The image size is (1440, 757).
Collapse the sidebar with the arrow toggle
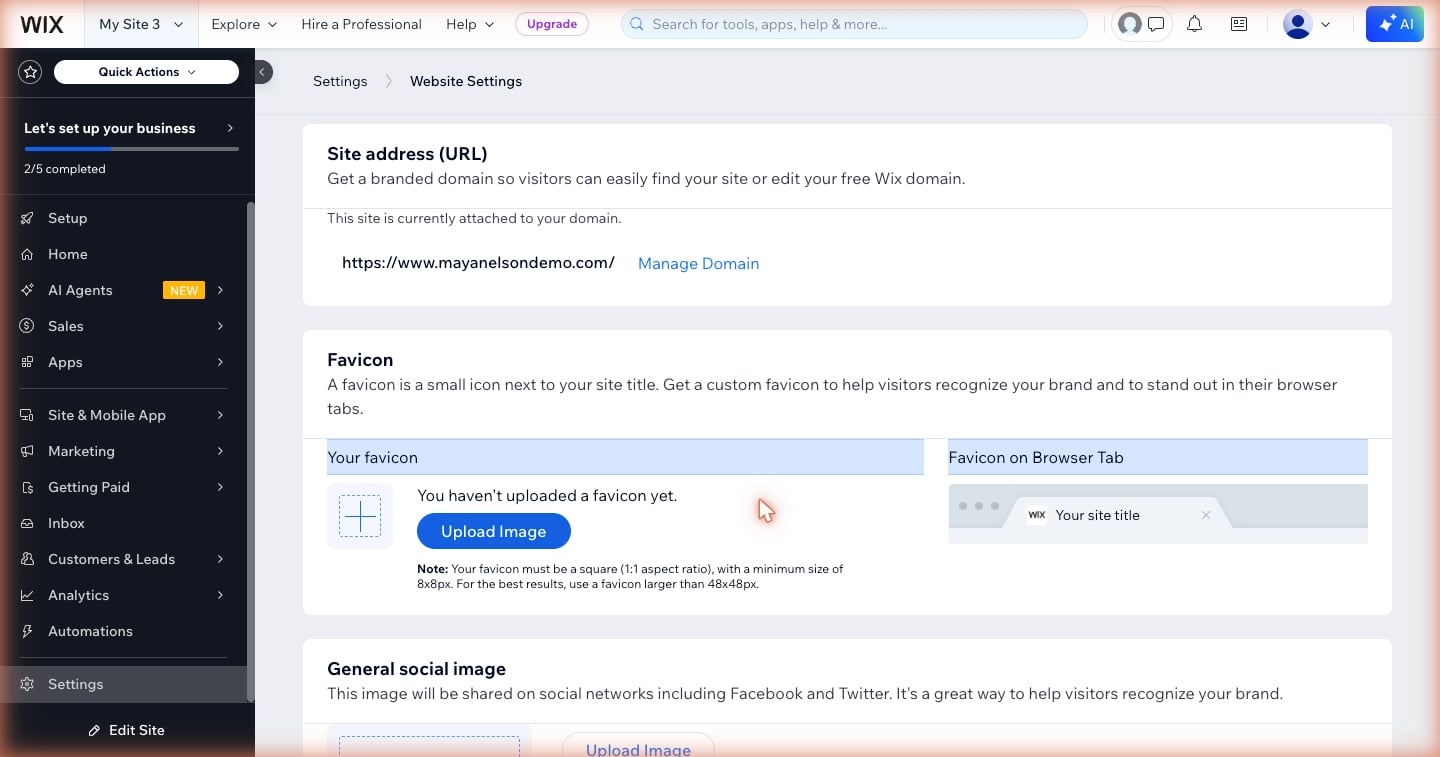click(262, 72)
